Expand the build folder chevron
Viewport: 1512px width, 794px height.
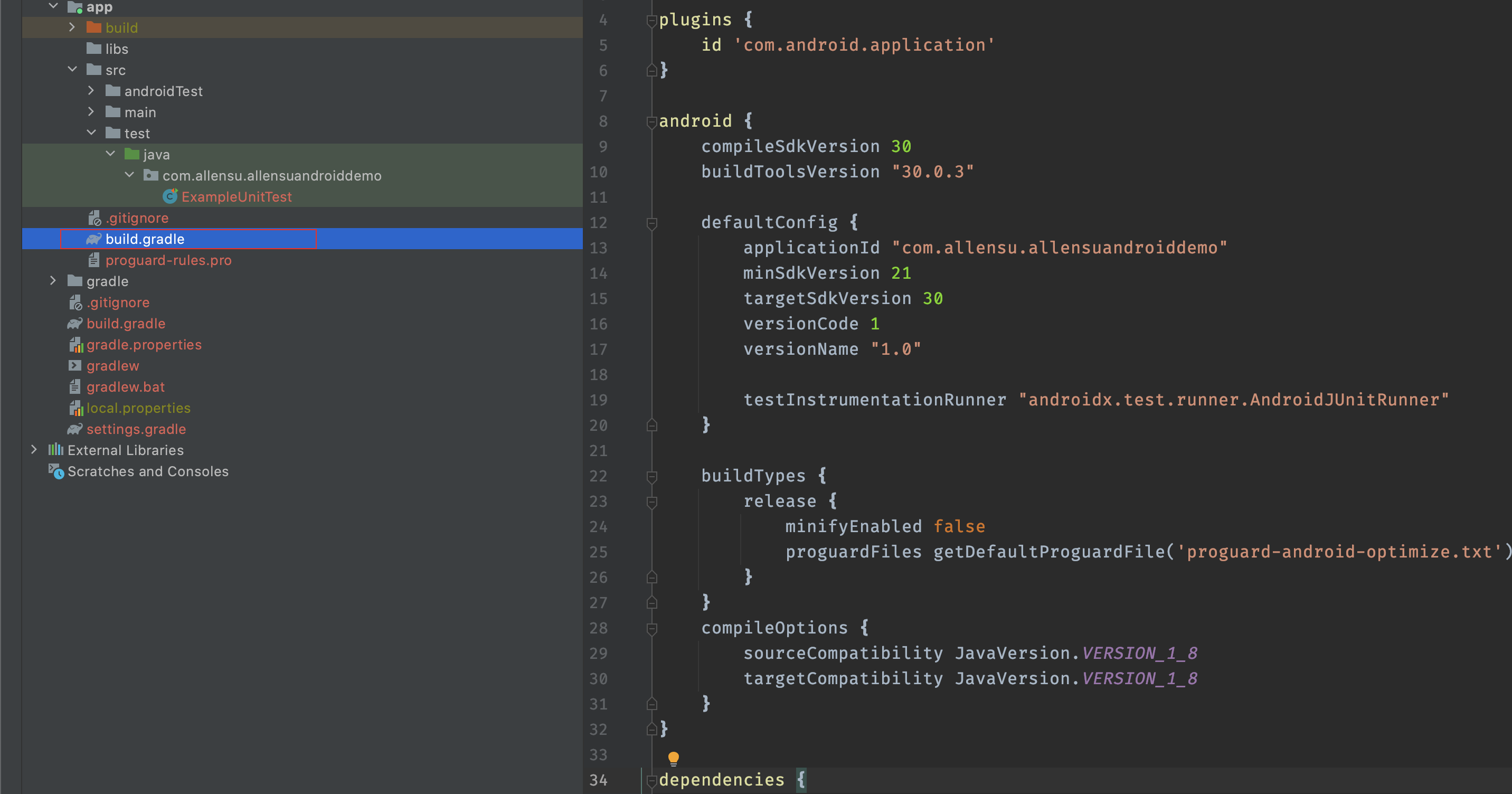[72, 27]
